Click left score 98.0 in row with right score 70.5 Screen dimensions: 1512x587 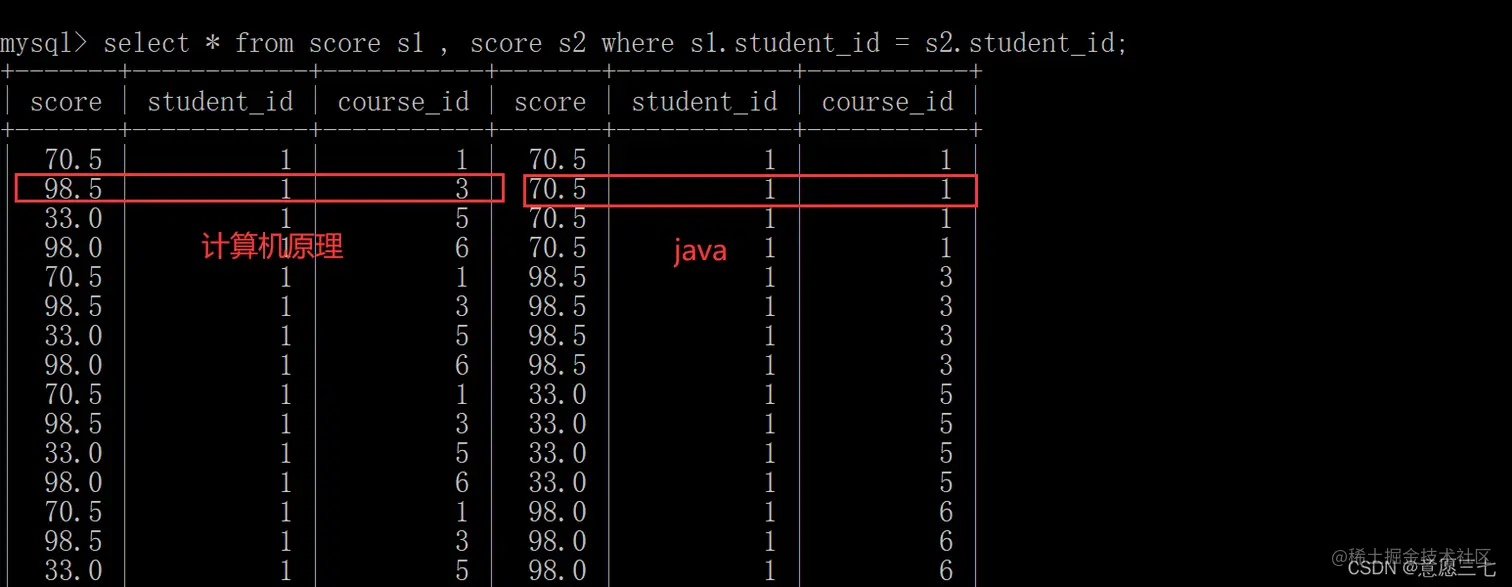73,247
